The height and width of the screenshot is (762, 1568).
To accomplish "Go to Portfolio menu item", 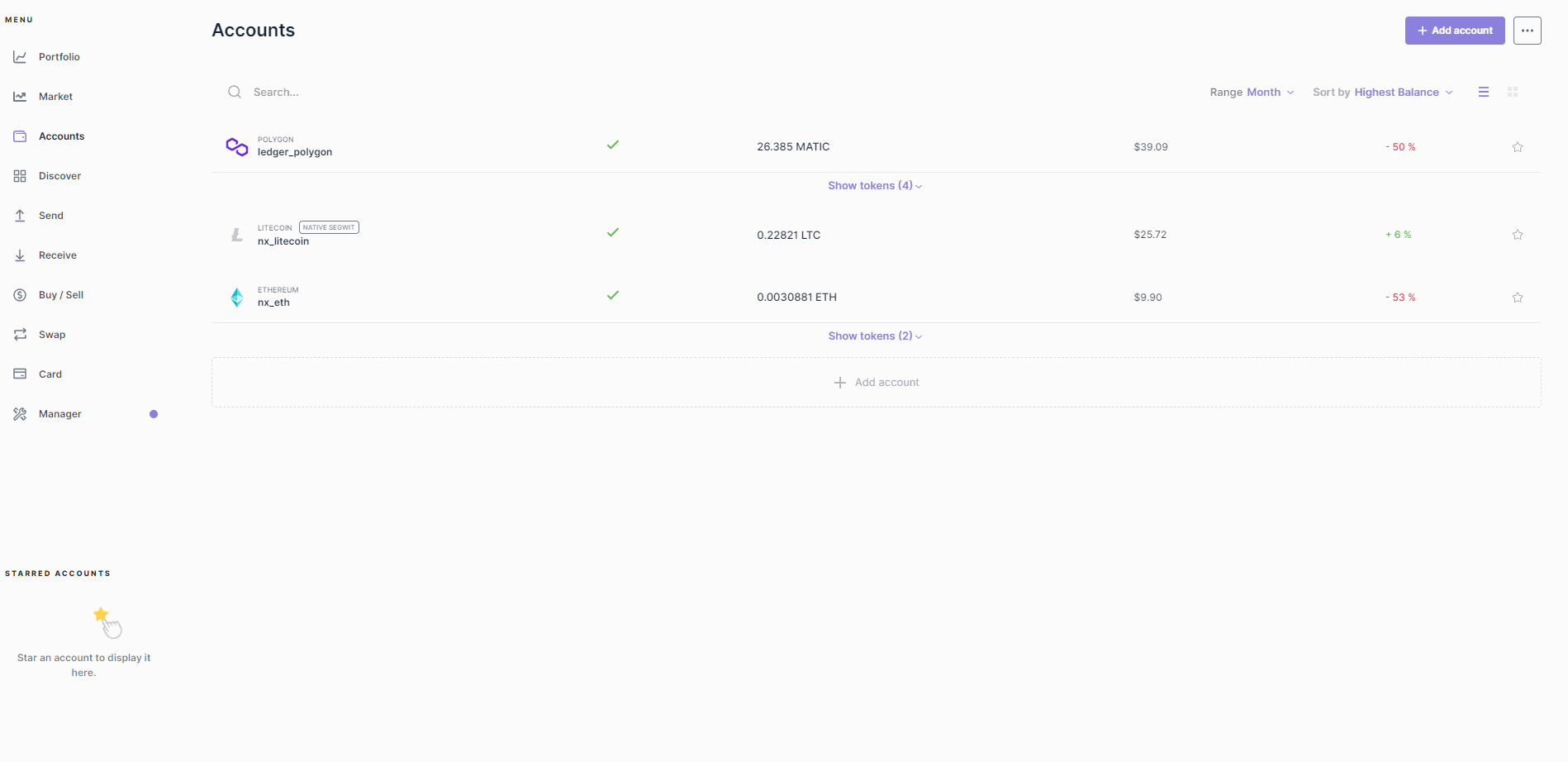I will click(x=59, y=57).
